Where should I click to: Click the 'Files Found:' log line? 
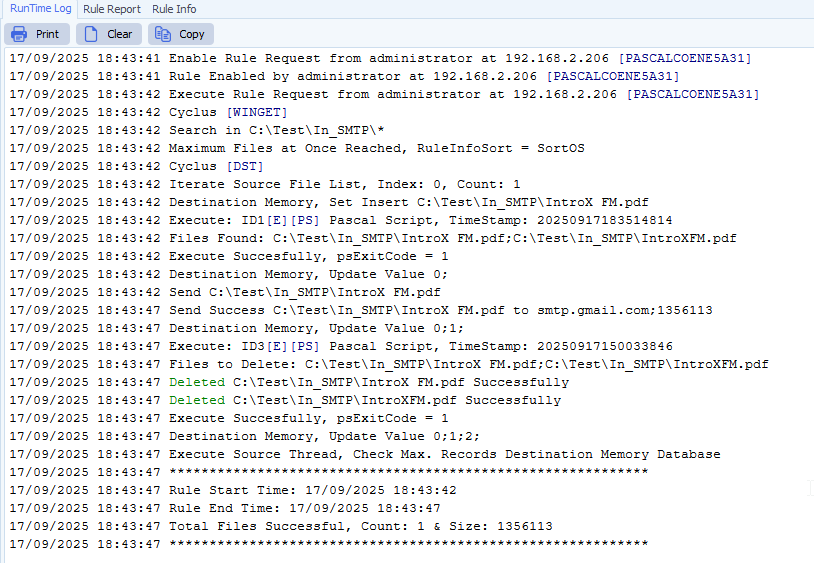point(373,238)
